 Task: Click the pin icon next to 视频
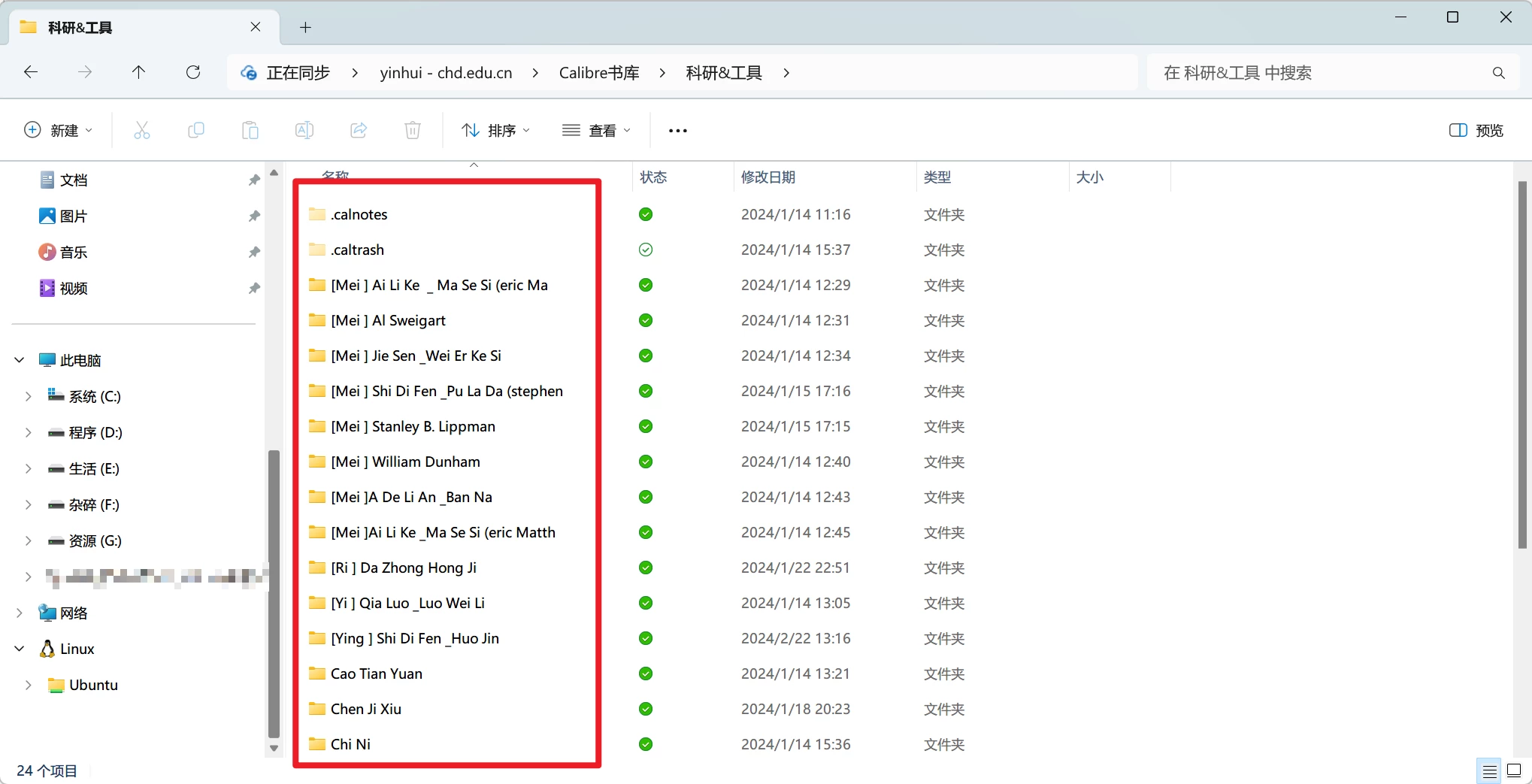coord(254,289)
